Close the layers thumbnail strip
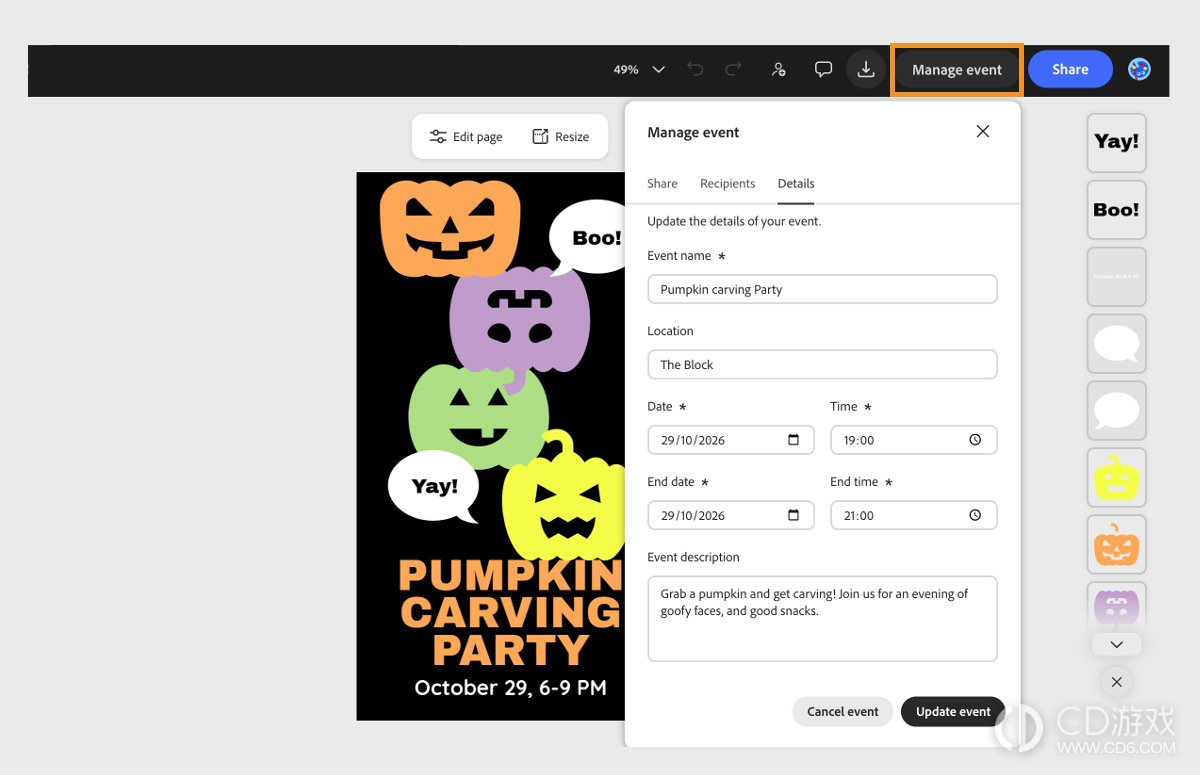 (x=1117, y=682)
